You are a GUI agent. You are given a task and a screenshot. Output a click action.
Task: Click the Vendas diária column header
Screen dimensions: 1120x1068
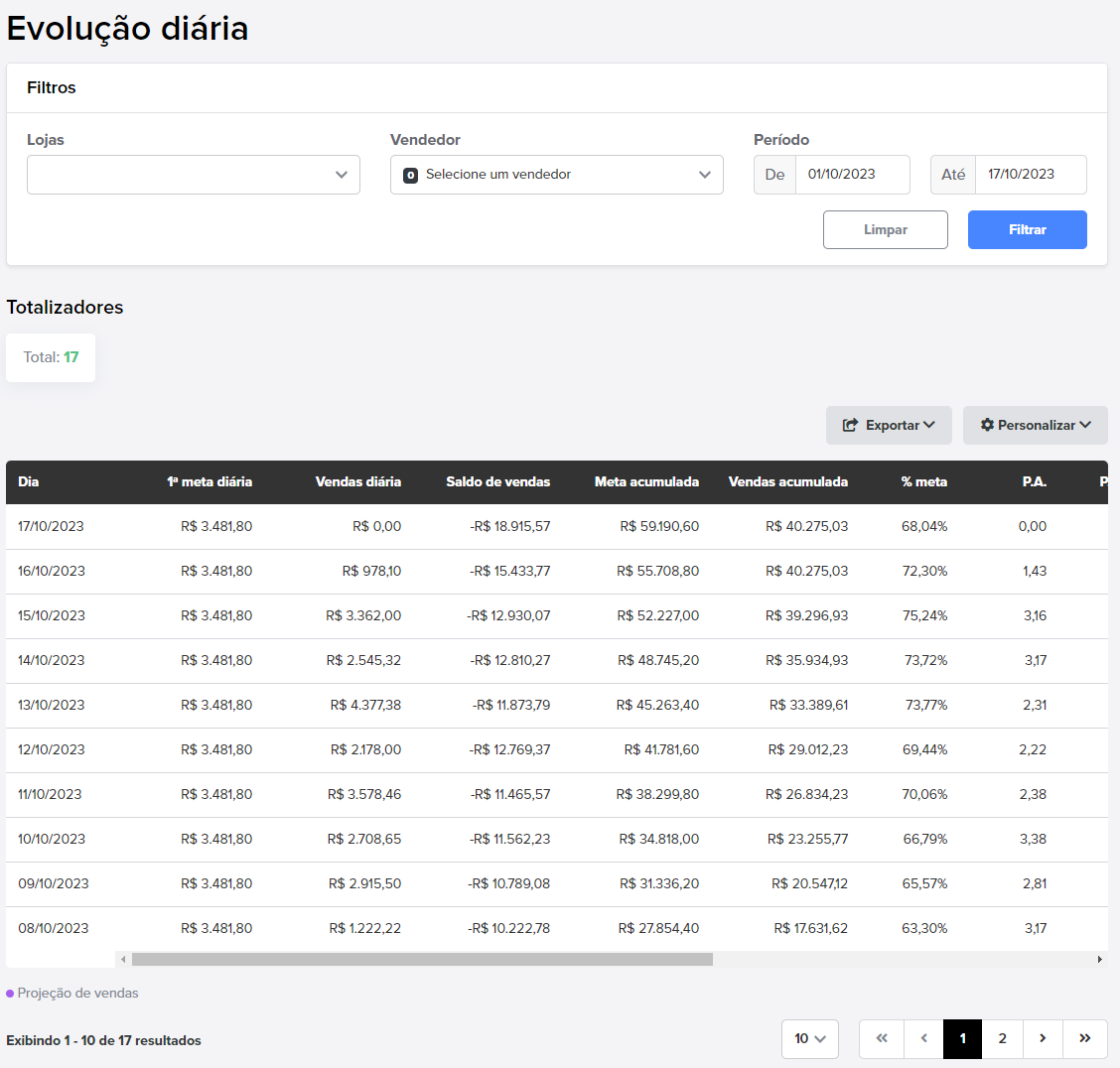(357, 481)
